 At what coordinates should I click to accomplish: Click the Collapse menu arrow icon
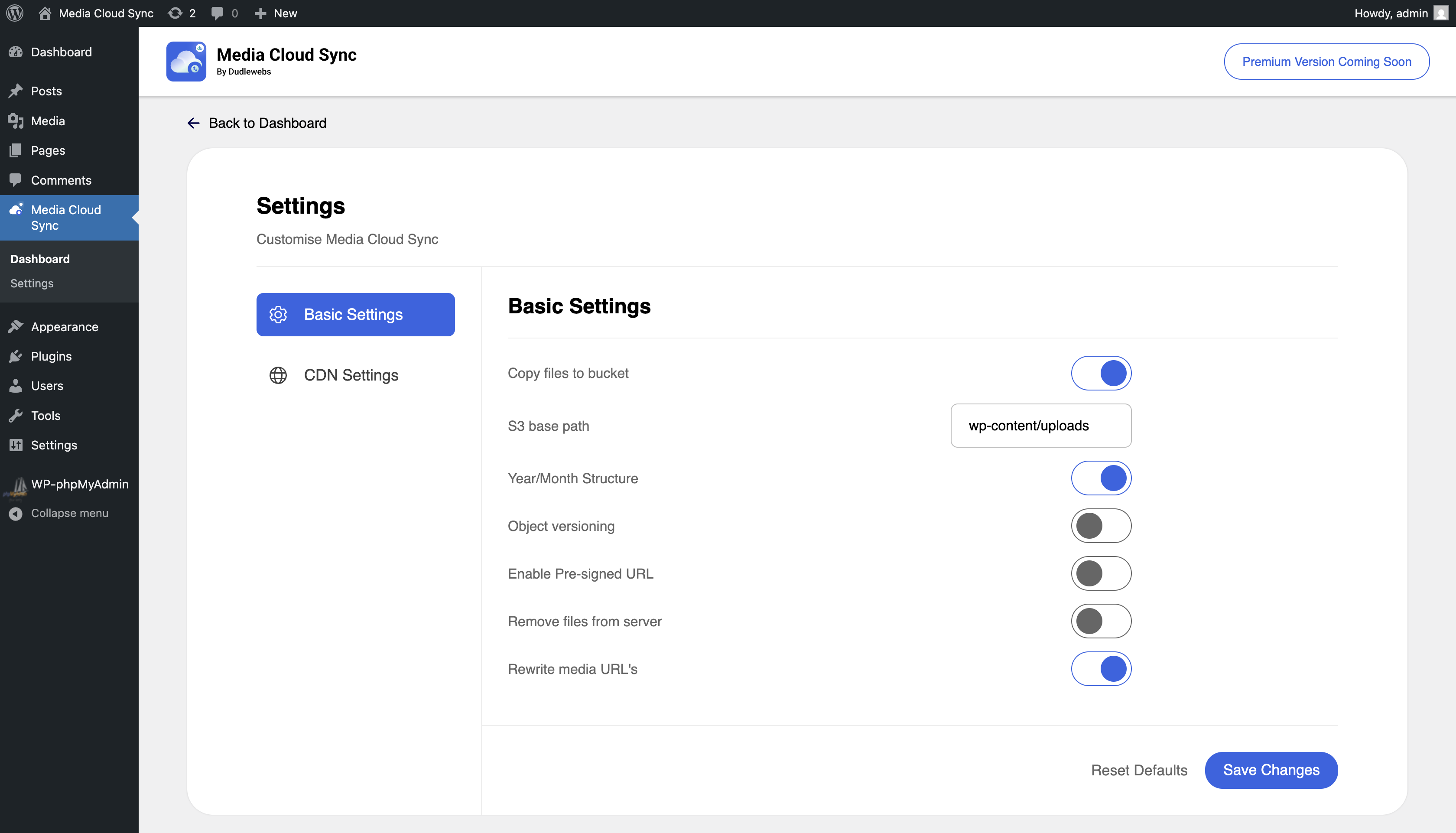pyautogui.click(x=16, y=514)
